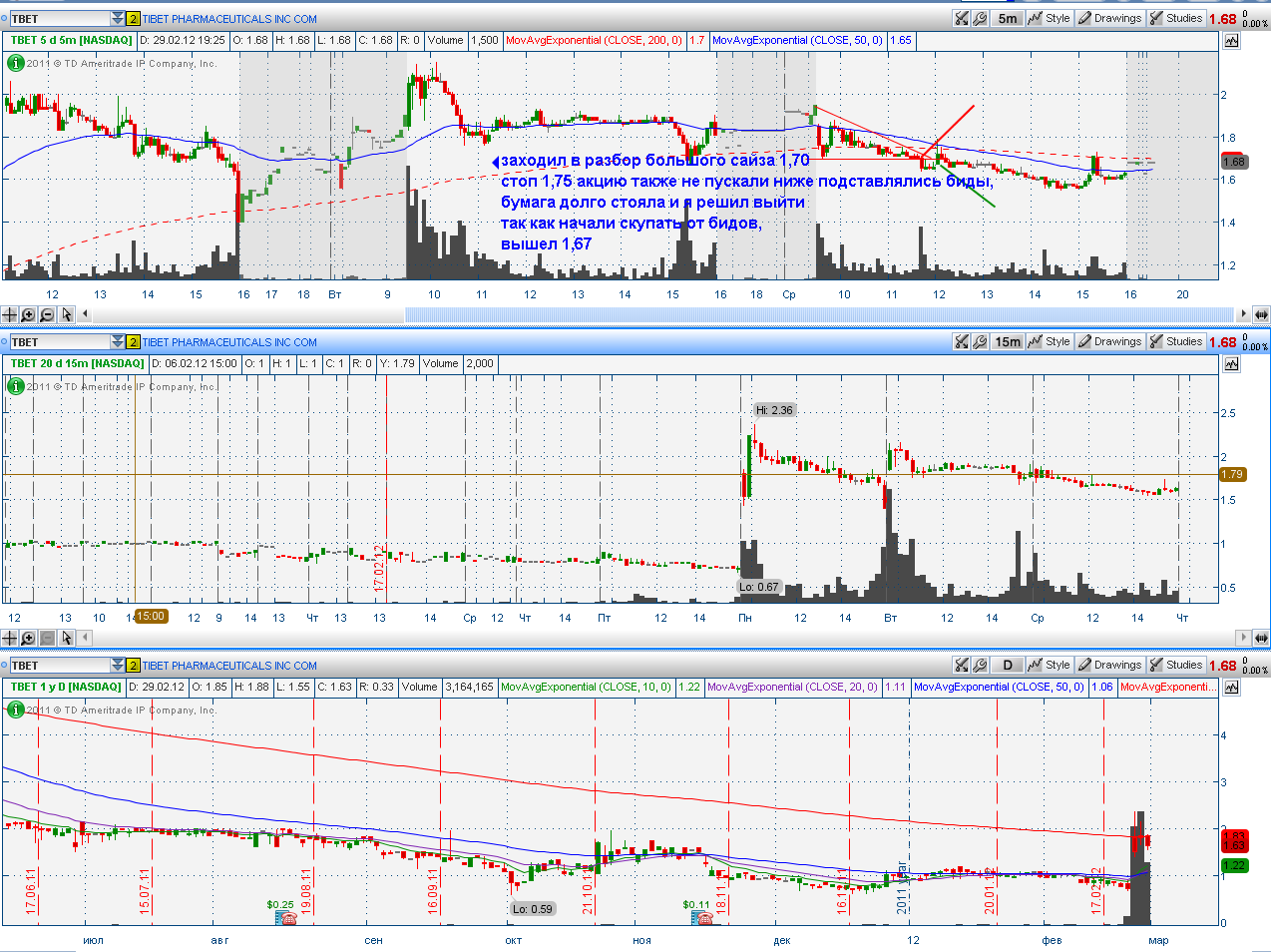
Task: Toggle chart mode icon below 15m toolbar
Action: (x=1231, y=364)
